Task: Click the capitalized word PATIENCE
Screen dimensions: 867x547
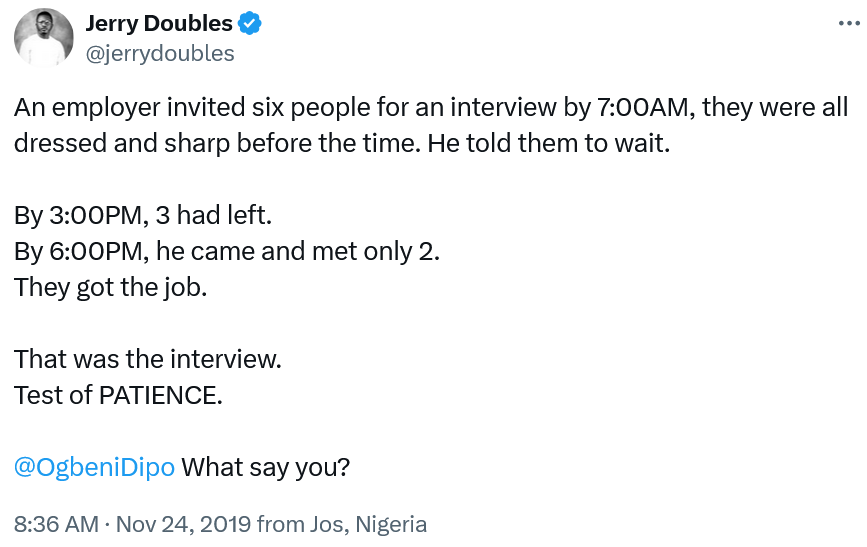Action: [x=160, y=395]
